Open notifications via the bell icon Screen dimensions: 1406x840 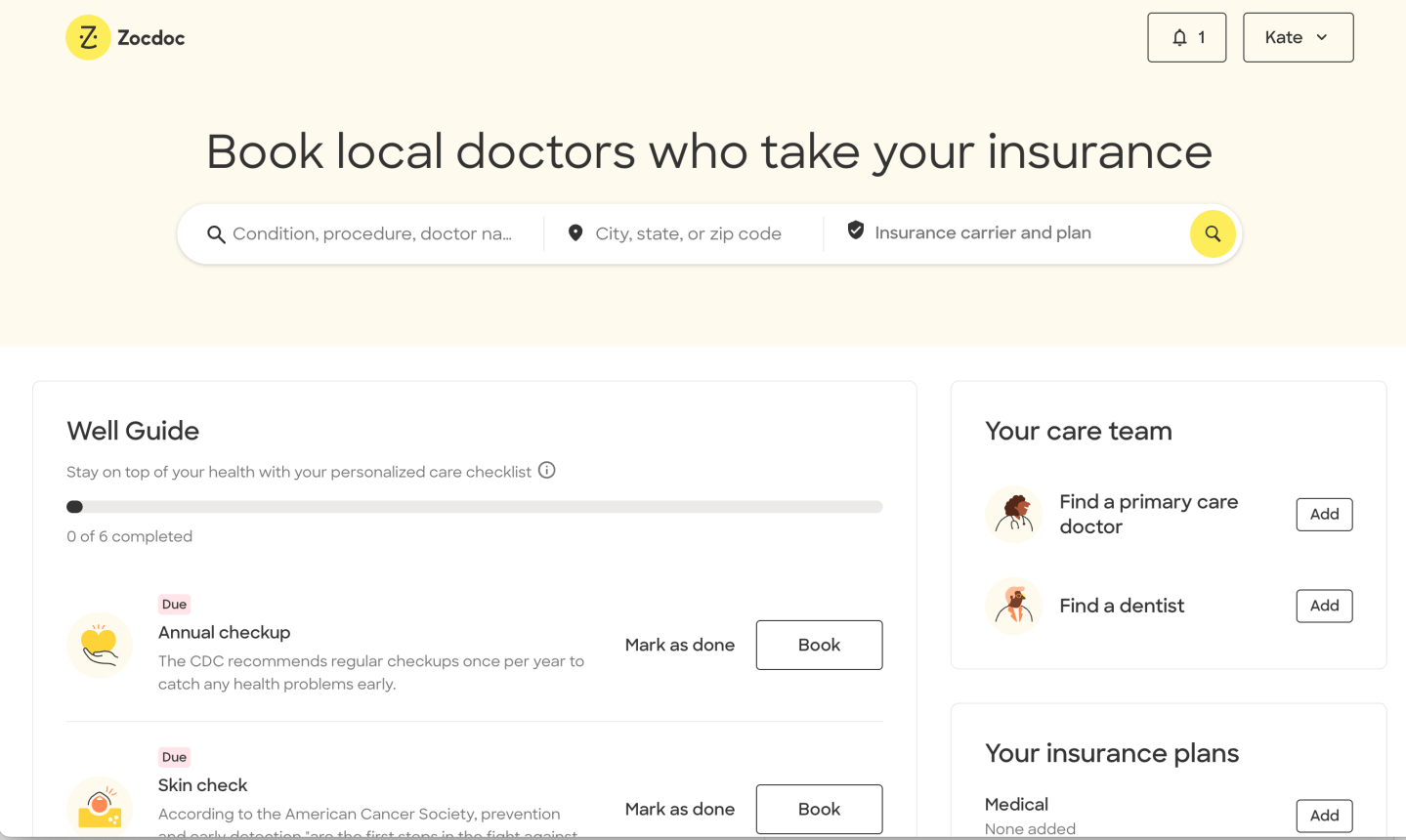(1180, 37)
